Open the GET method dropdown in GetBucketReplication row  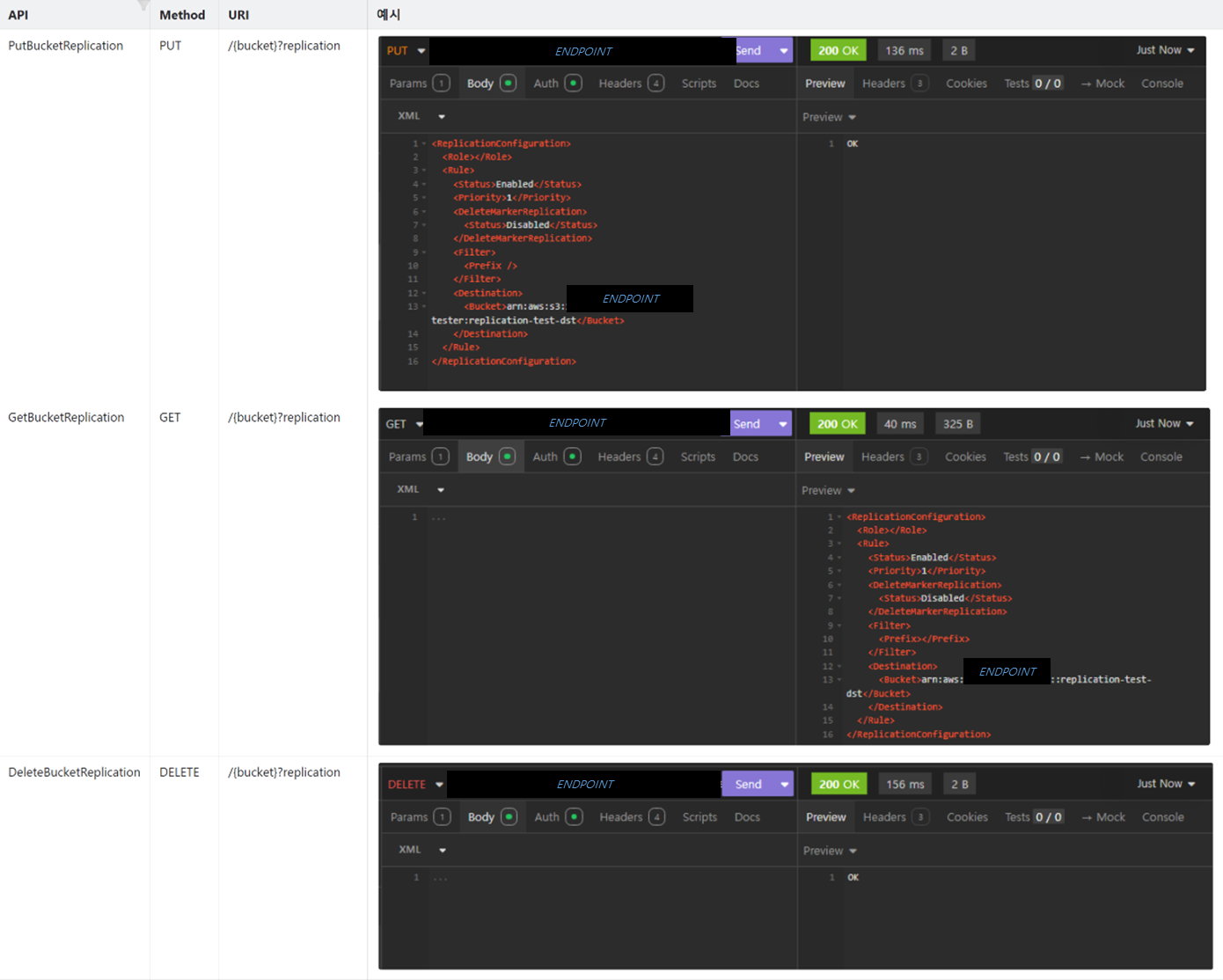click(x=404, y=424)
